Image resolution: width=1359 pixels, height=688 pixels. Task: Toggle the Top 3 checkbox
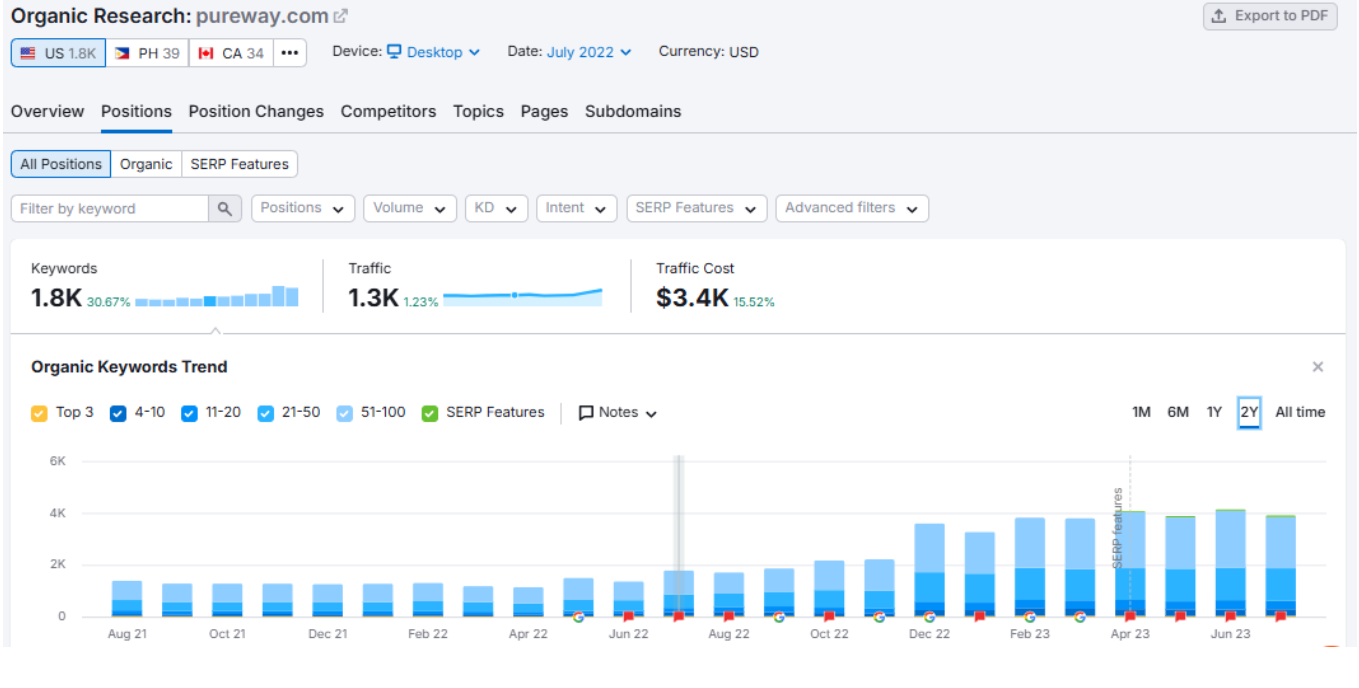click(x=39, y=413)
